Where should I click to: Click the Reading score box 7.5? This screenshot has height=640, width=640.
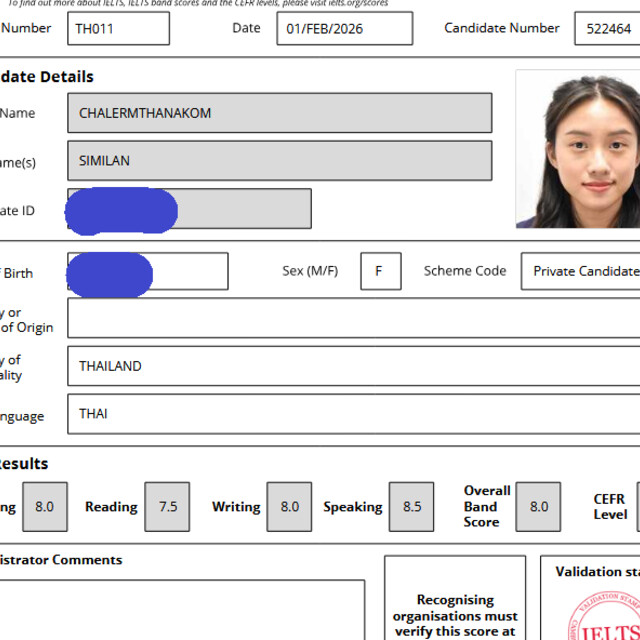point(167,507)
